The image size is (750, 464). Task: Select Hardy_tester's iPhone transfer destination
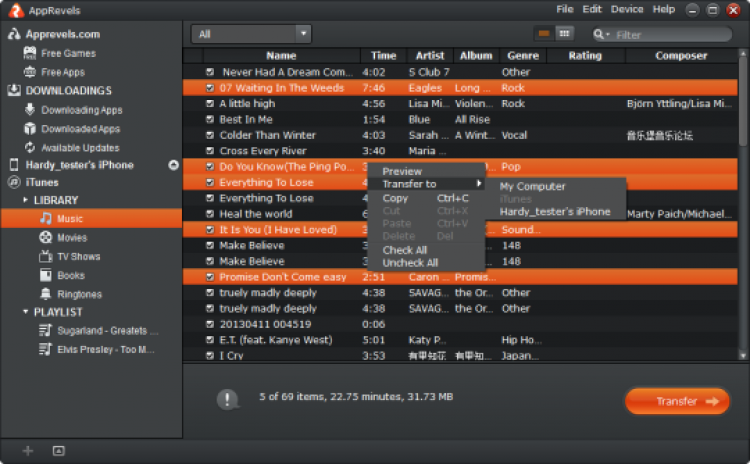[x=555, y=211]
